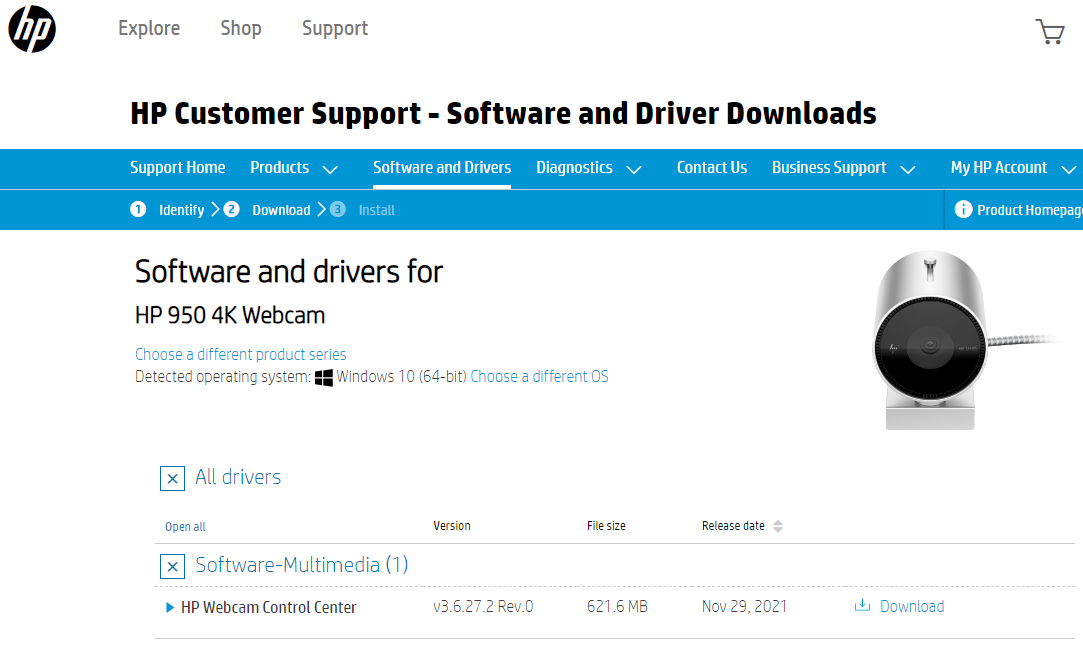Viewport: 1083px width, 661px height.
Task: Click Choose a different OS link
Action: coord(539,377)
